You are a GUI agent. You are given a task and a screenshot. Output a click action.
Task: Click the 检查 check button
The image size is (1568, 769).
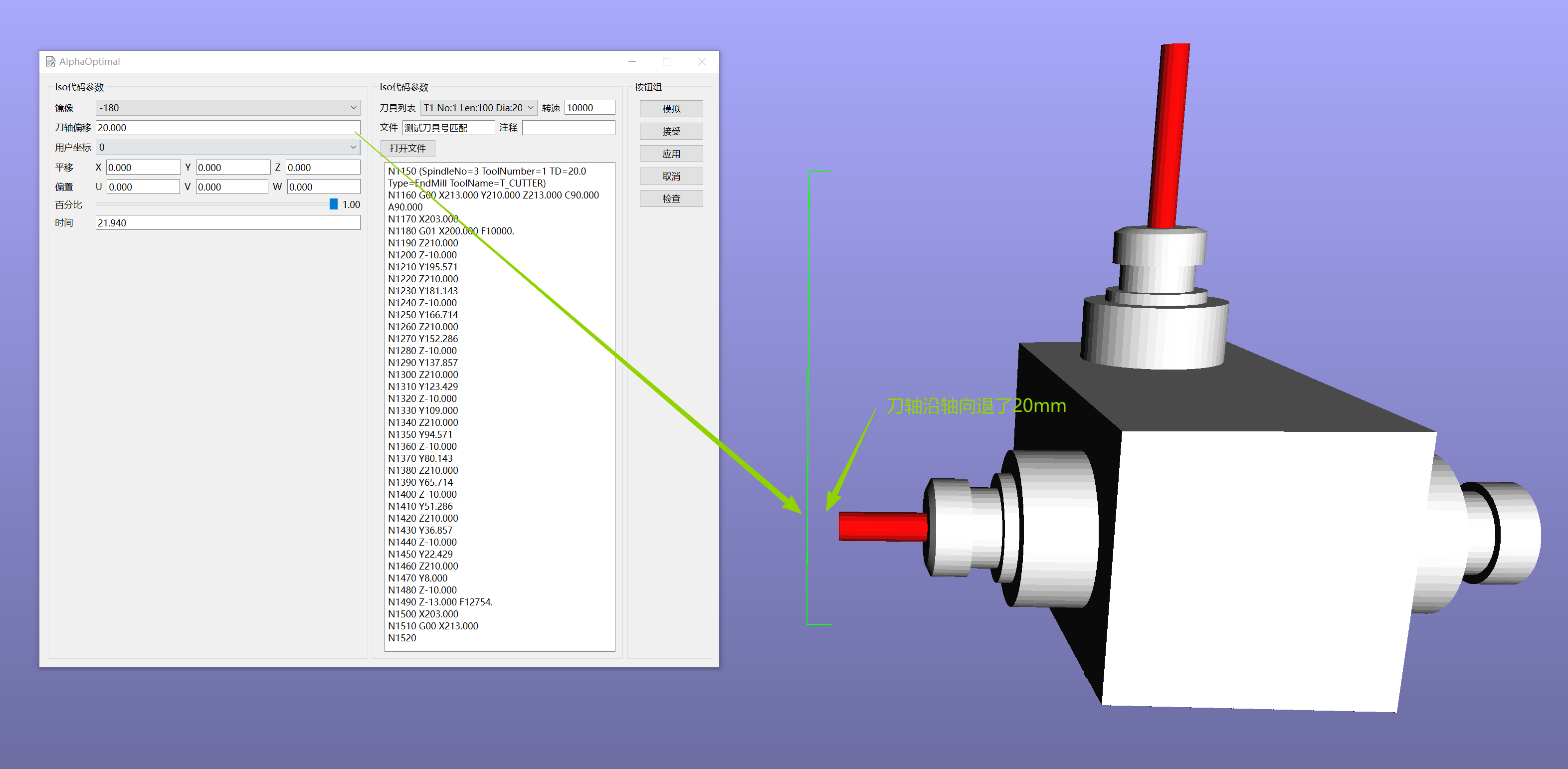[x=671, y=198]
